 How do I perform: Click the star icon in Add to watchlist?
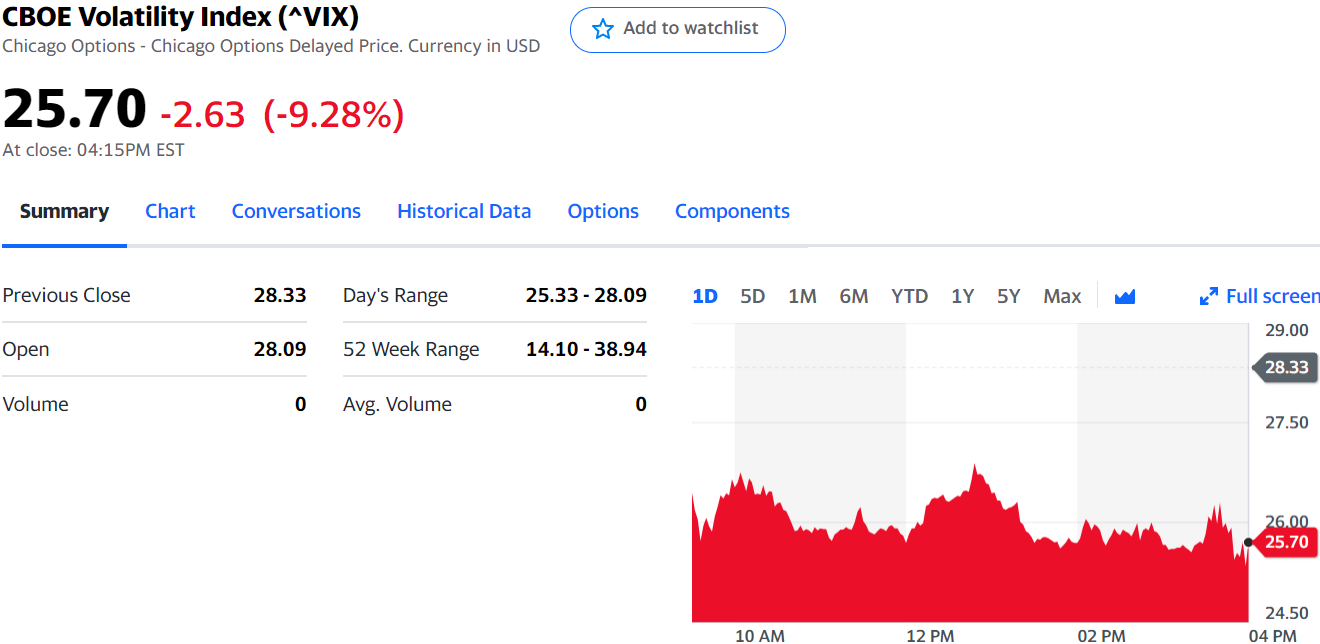coord(602,29)
